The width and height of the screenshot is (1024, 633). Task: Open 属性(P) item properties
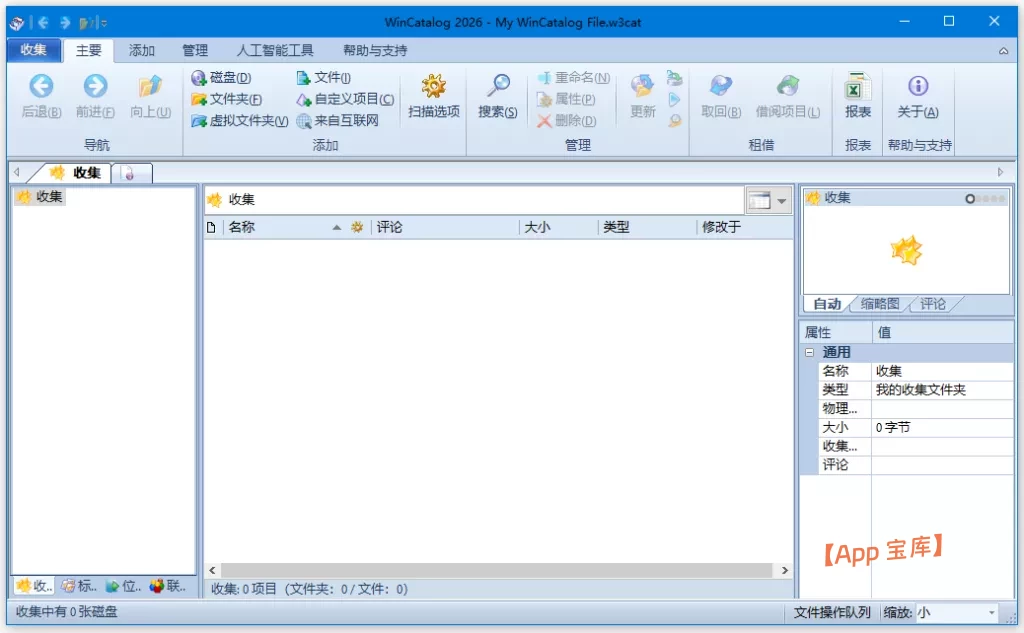(566, 99)
